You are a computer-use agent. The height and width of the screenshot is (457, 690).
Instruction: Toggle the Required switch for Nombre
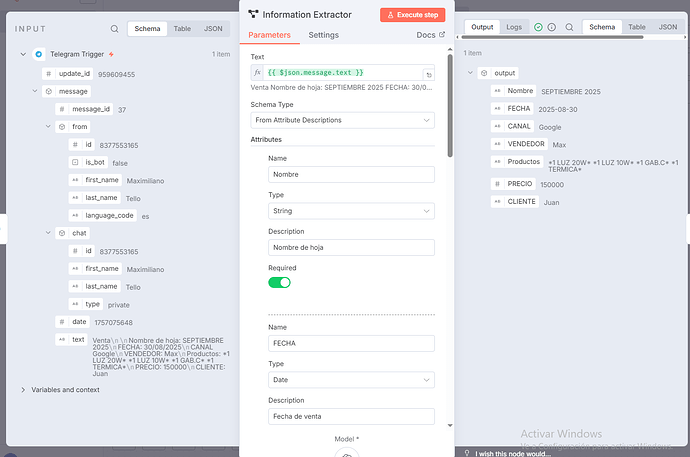pos(279,282)
